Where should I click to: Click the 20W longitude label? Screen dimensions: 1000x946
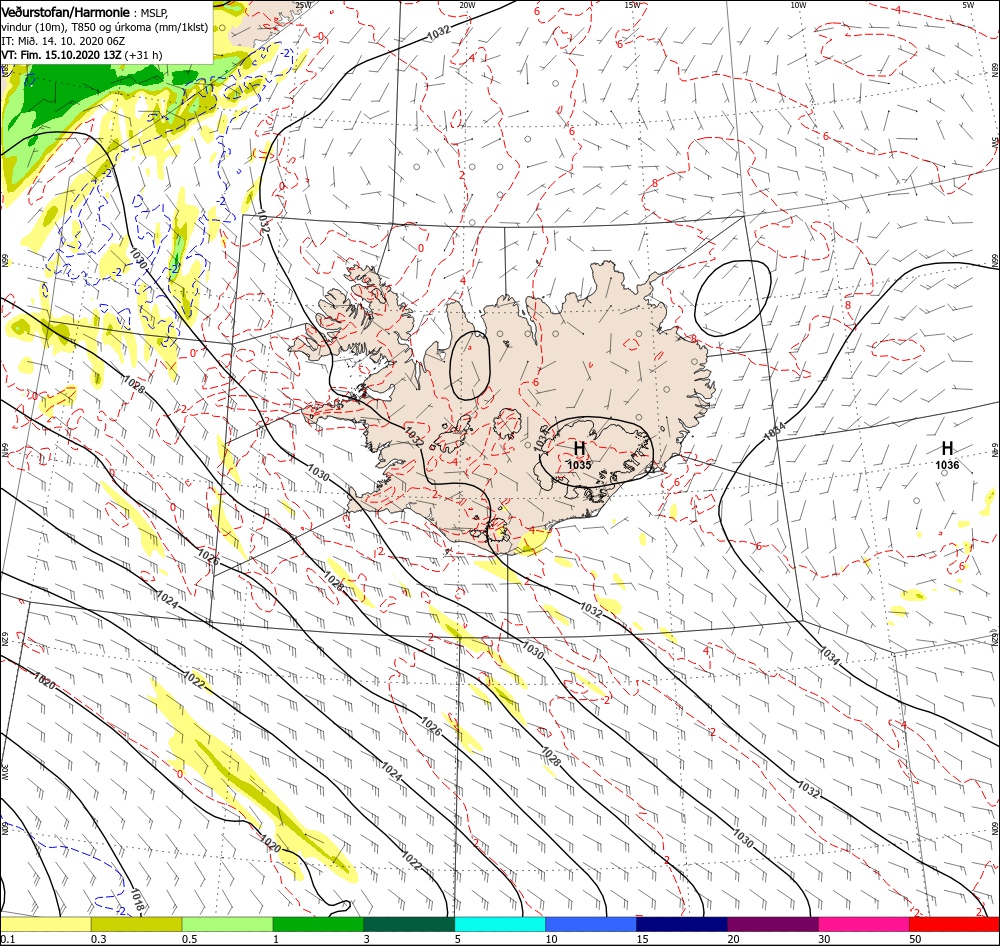pos(467,5)
